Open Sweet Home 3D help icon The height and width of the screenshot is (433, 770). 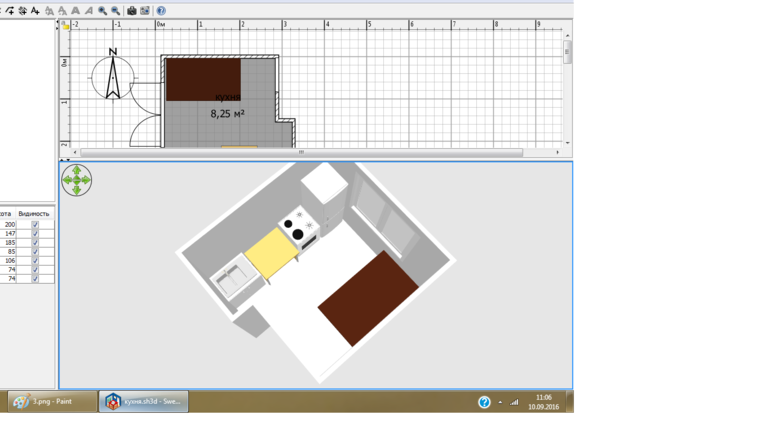161,11
